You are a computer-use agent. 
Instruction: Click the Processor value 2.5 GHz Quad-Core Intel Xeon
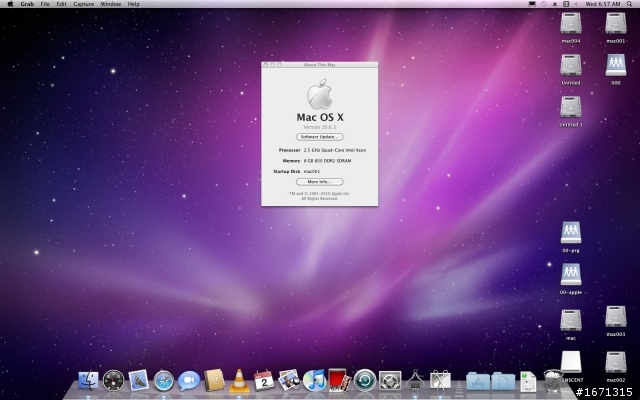tap(335, 150)
